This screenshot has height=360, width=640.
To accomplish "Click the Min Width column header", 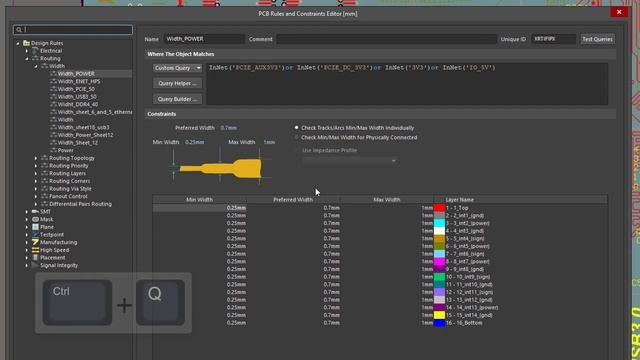I will click(199, 200).
